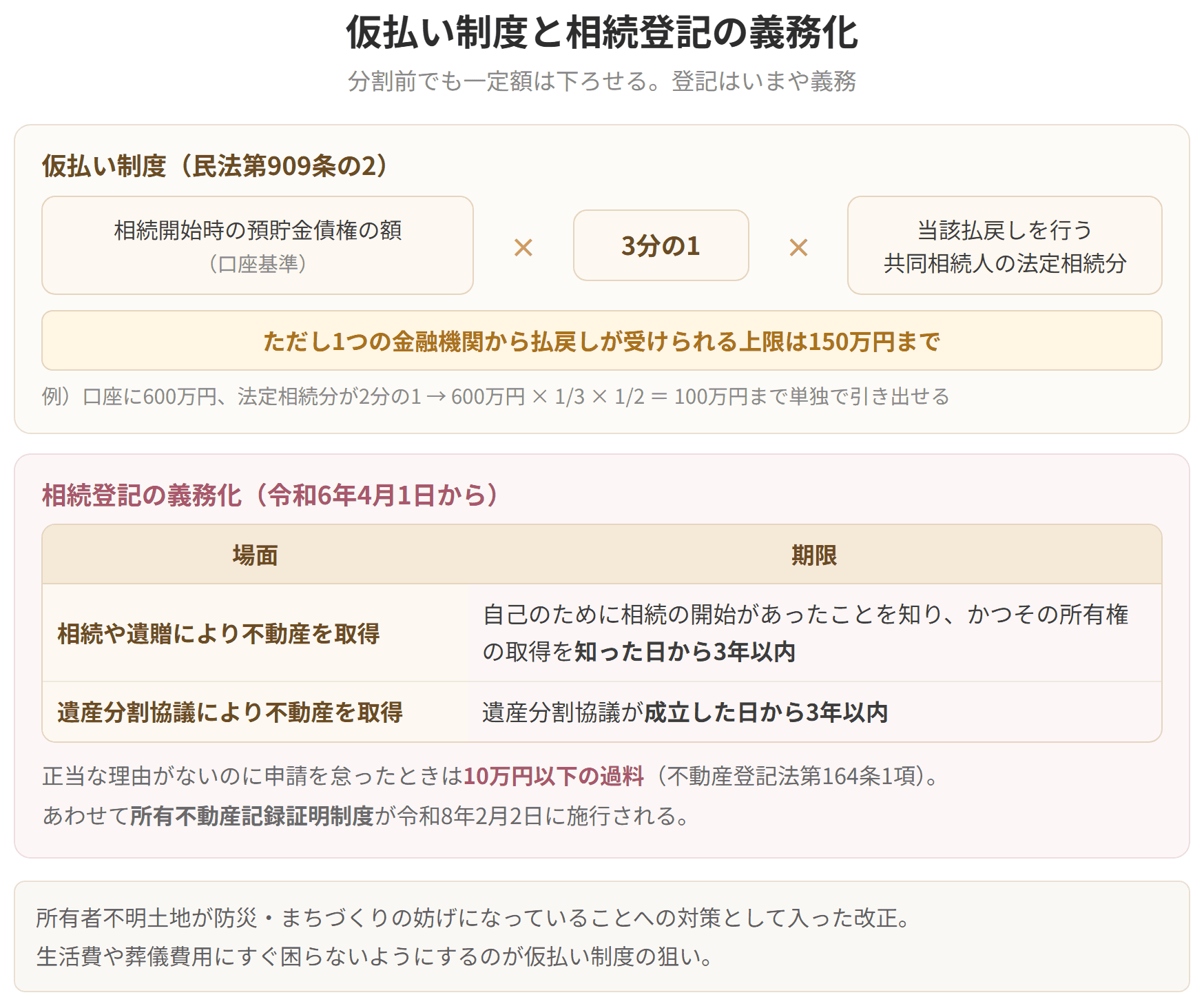Click the 共同相続人の法定相続分 text
Screen dimensions: 1204x1006
[1004, 263]
